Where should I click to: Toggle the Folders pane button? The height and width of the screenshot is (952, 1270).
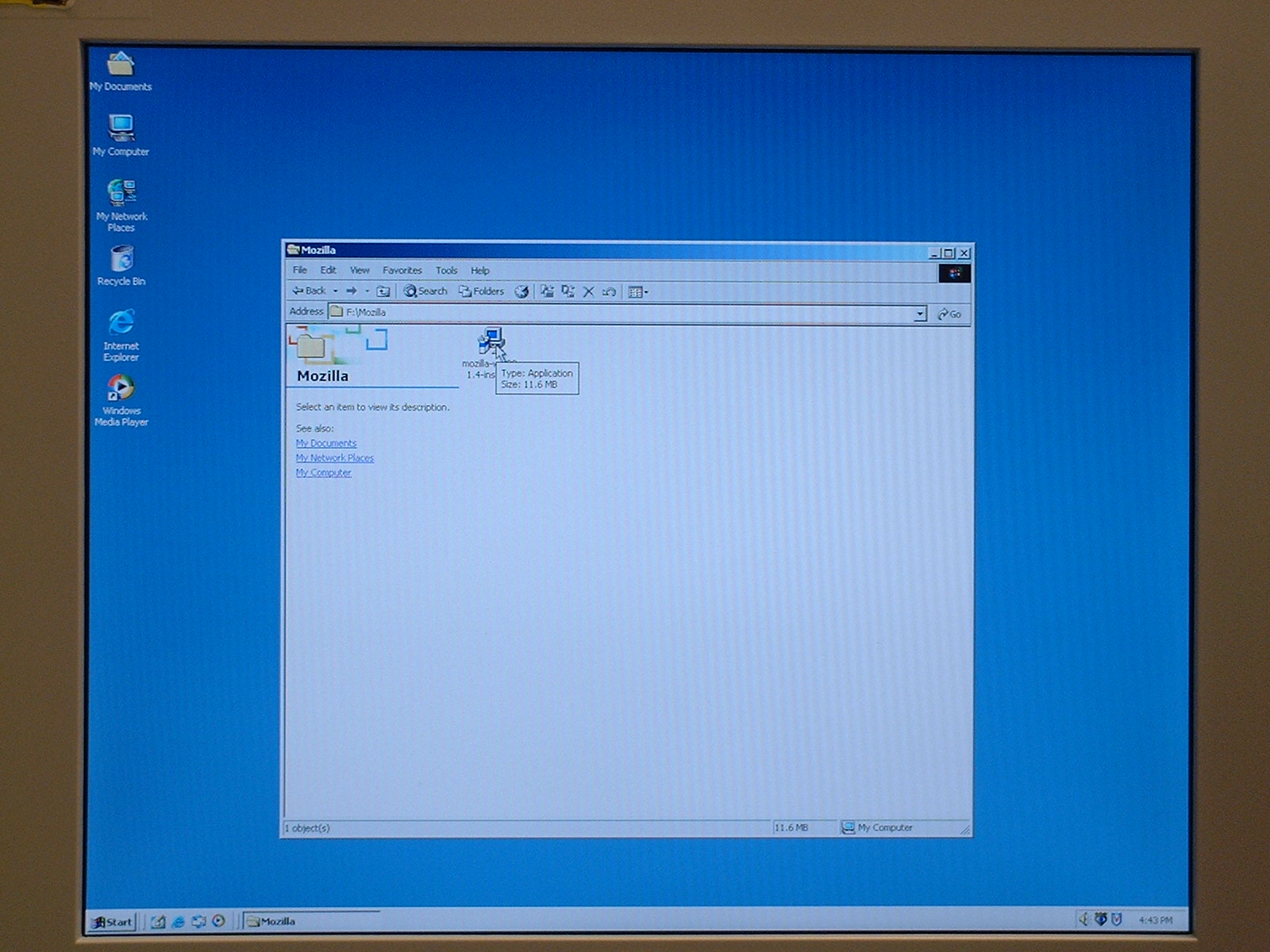click(x=481, y=291)
